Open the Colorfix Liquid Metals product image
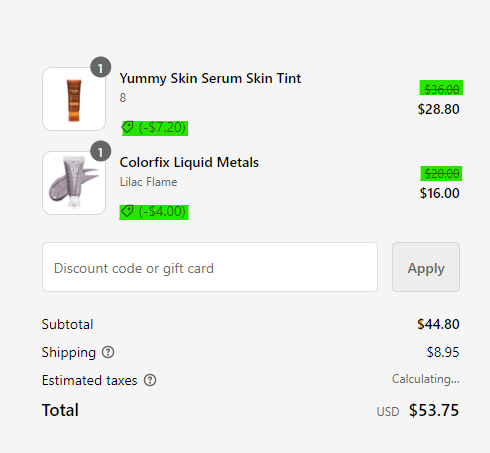The width and height of the screenshot is (490, 453). click(x=74, y=183)
